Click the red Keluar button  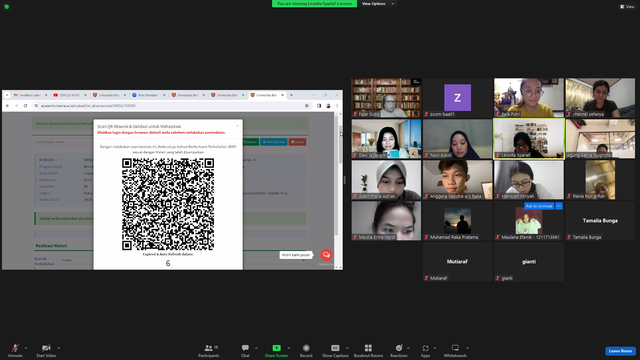[298, 142]
